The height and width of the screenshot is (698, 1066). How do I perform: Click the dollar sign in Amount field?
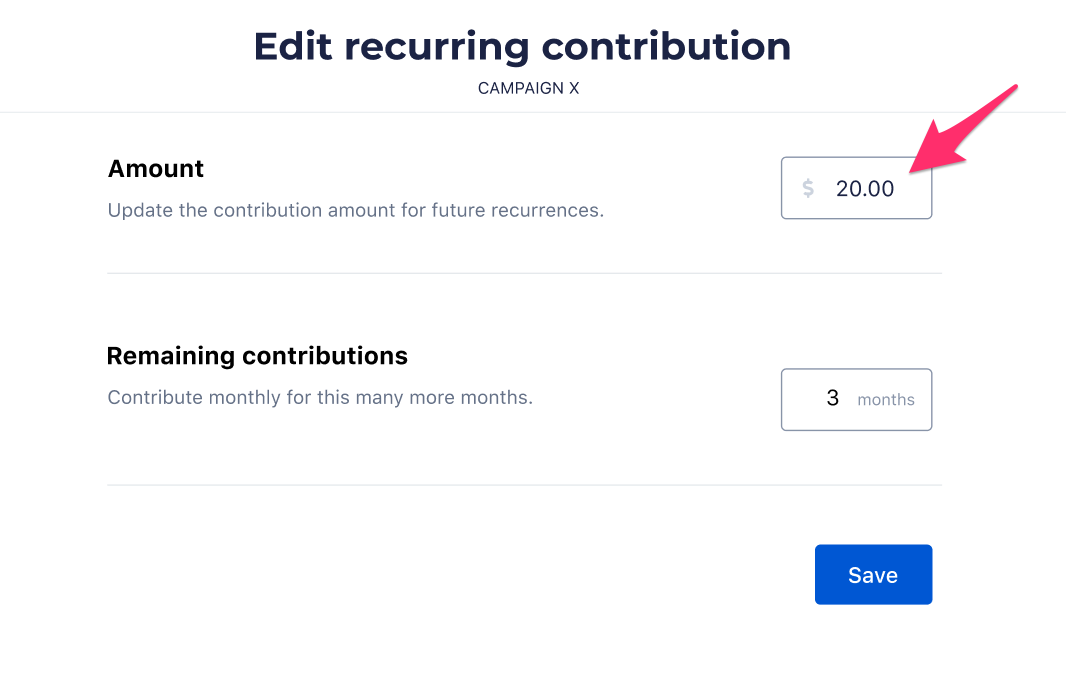808,188
